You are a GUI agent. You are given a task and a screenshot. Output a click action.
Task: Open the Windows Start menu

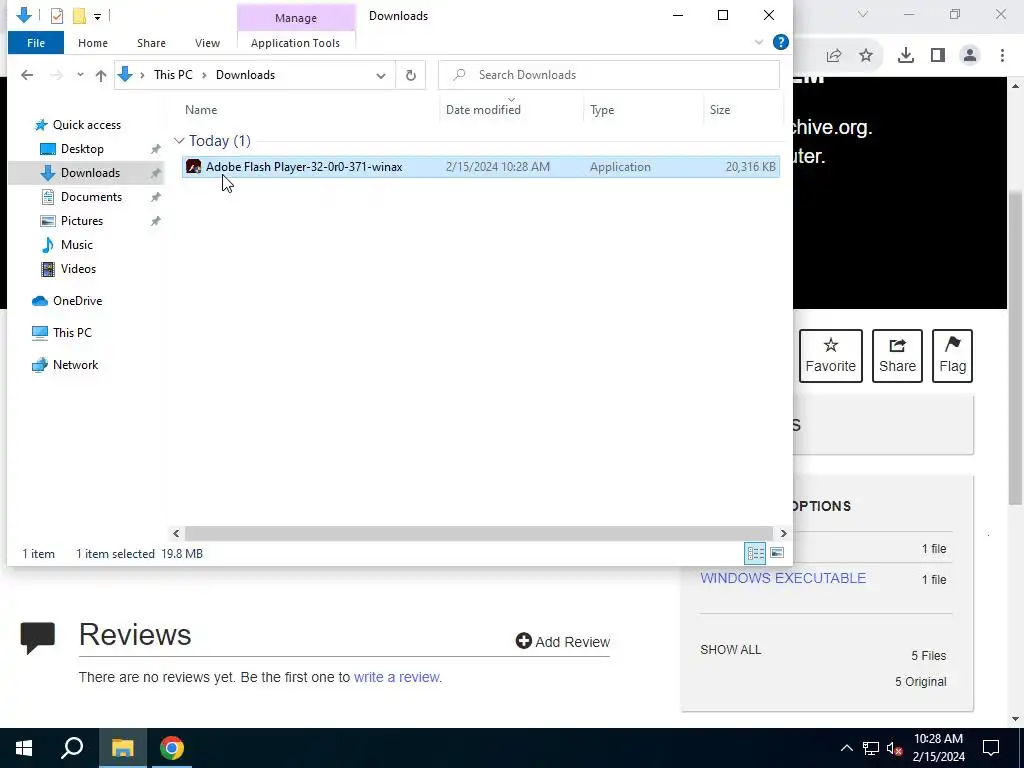24,748
